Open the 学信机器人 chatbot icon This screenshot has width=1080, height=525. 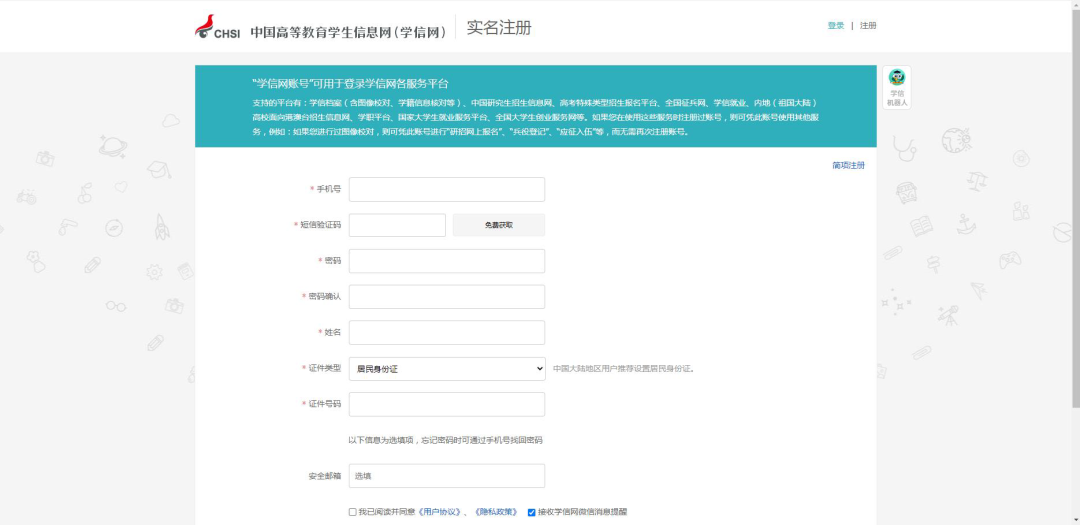tap(896, 88)
